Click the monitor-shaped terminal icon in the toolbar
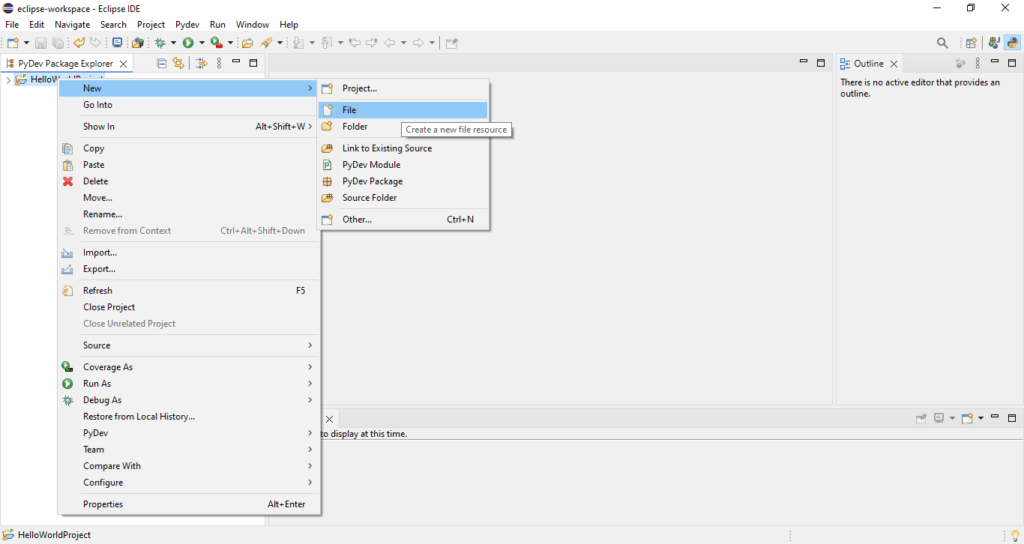The image size is (1024, 544). tap(117, 43)
